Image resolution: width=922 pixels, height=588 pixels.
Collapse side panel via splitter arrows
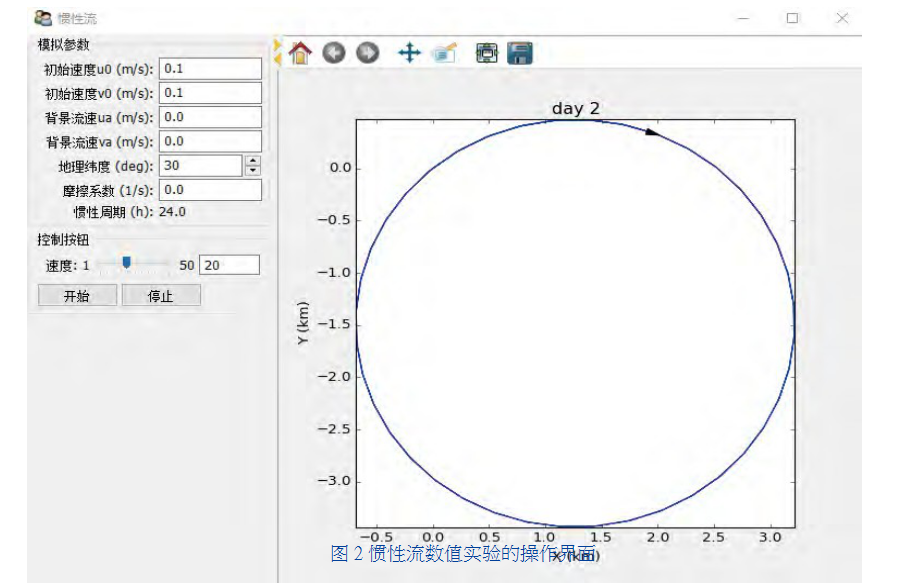277,52
